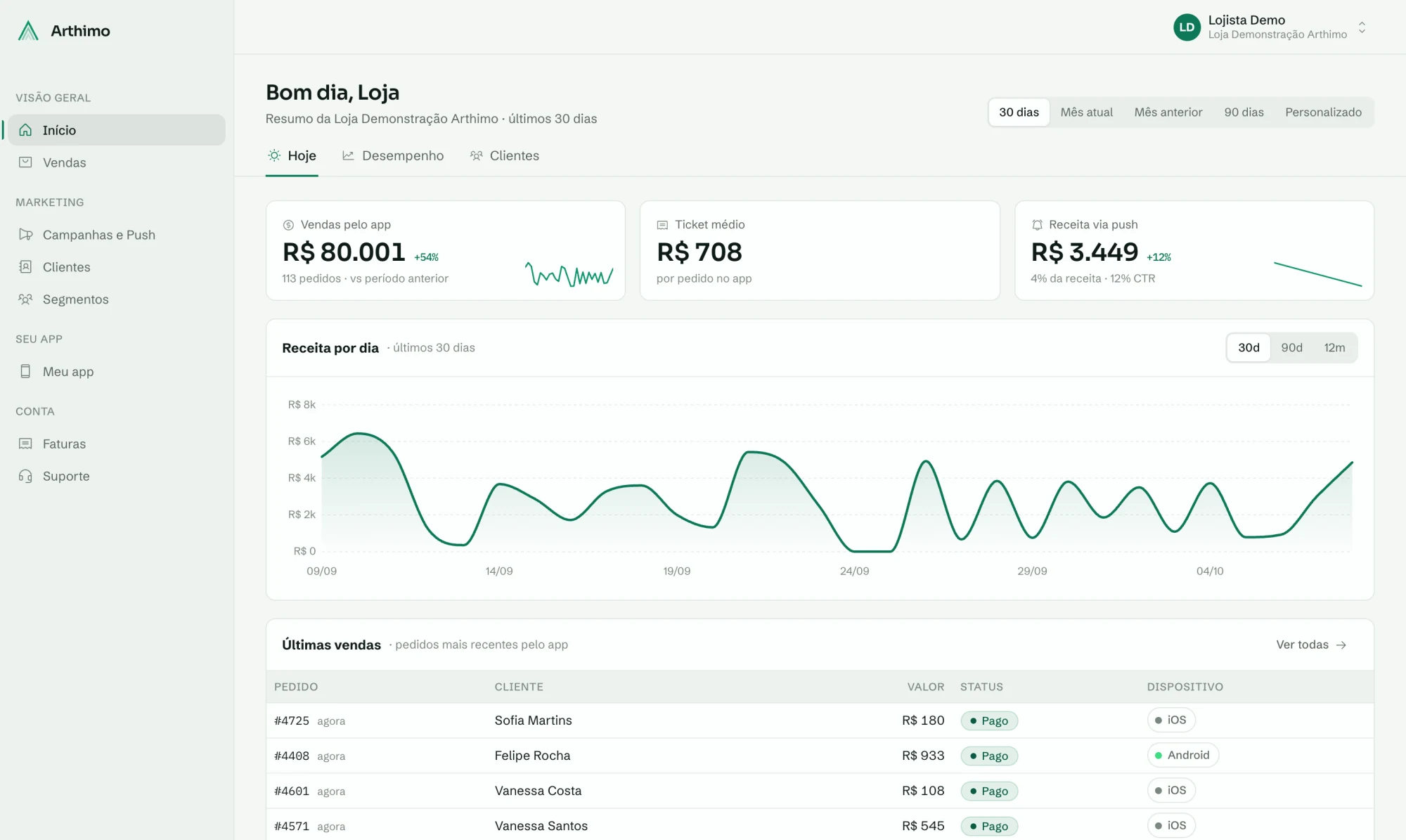Click the Segmentos group icon

25,299
